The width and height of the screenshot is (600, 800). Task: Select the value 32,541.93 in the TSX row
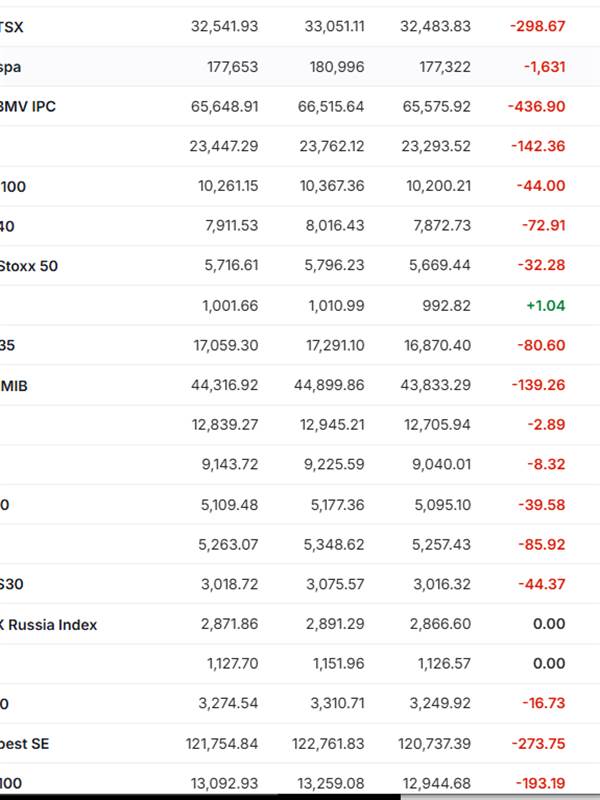224,26
